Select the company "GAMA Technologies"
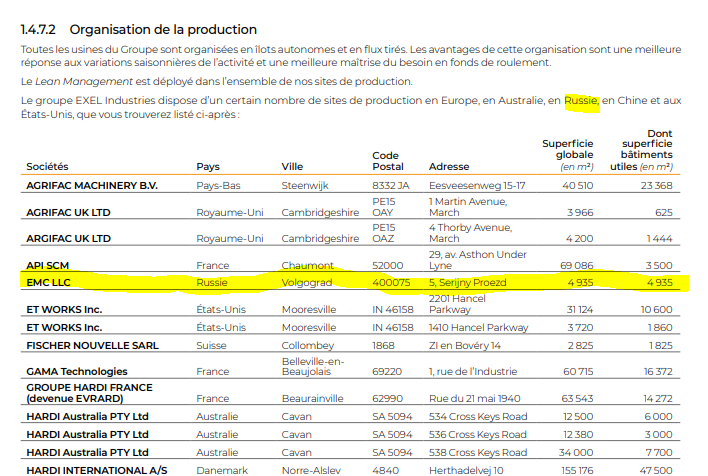 pos(77,372)
